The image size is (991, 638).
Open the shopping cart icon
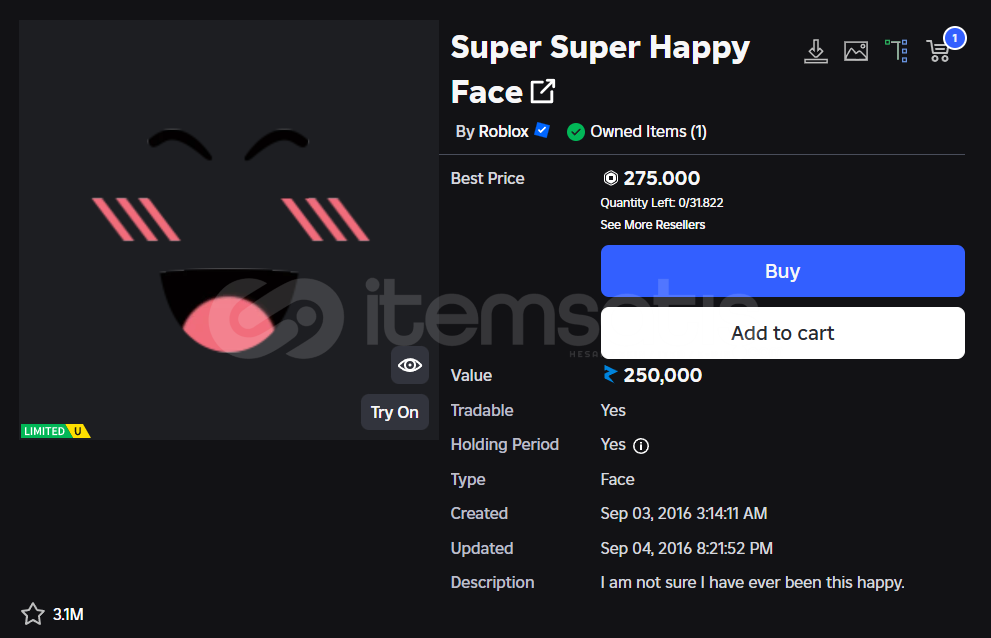coord(938,51)
